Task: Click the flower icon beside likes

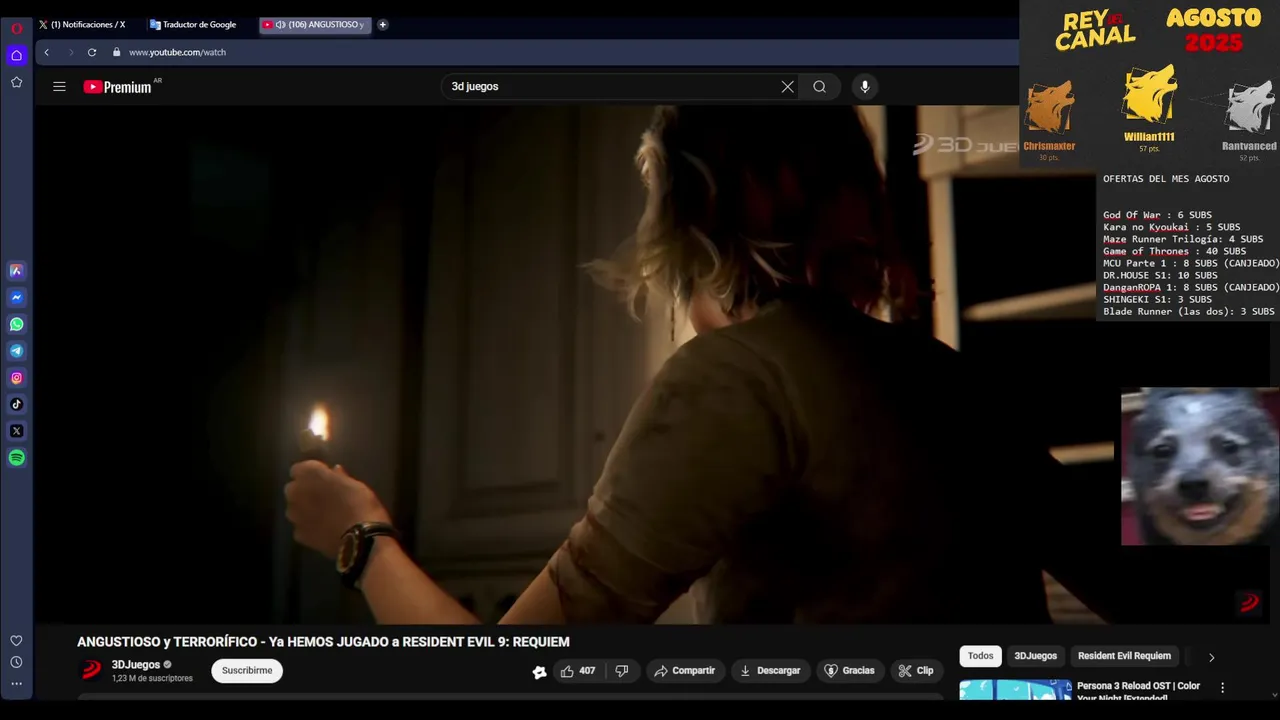Action: point(539,672)
